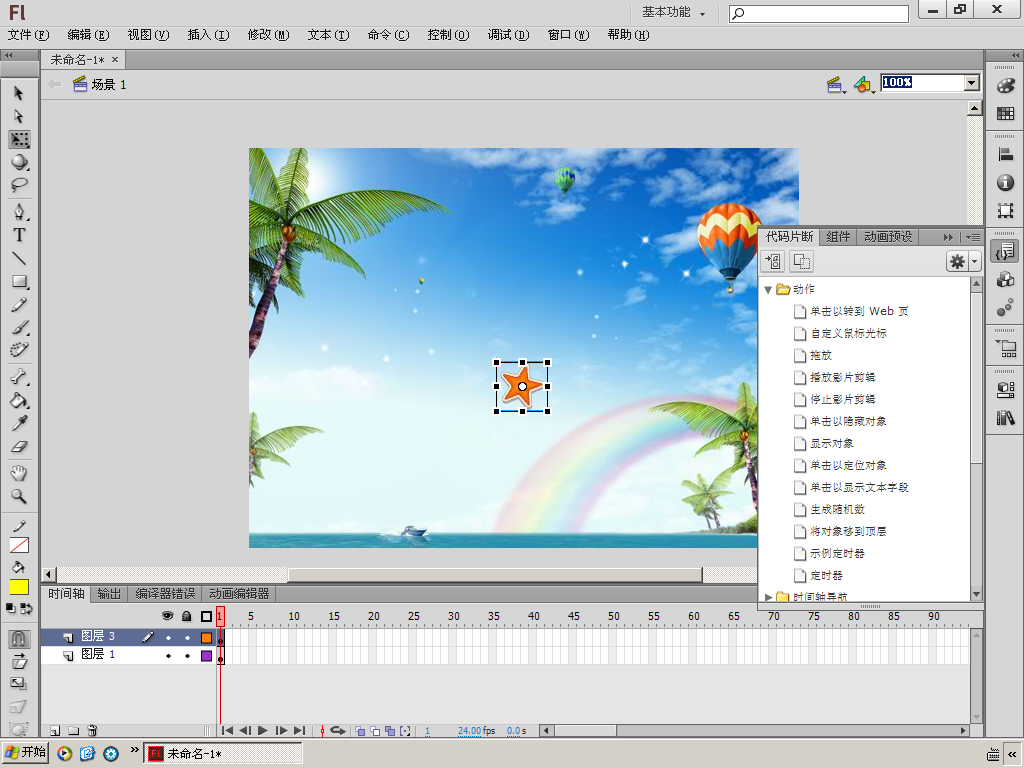The height and width of the screenshot is (768, 1024).
Task: Open the 控制(O) menu
Action: 449,35
